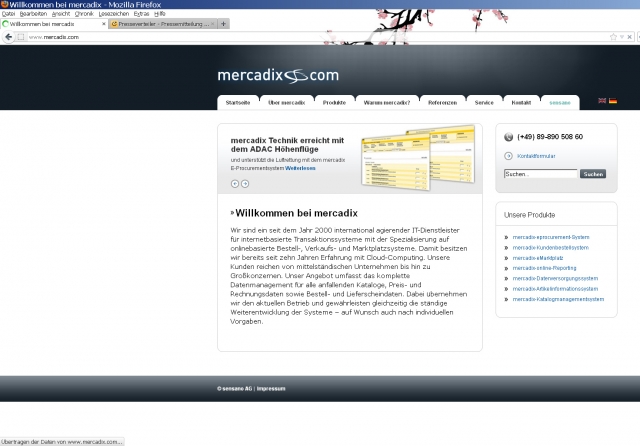Stop loading with the X button in address bar
Image resolution: width=640 pixels, height=446 pixels.
click(x=629, y=37)
